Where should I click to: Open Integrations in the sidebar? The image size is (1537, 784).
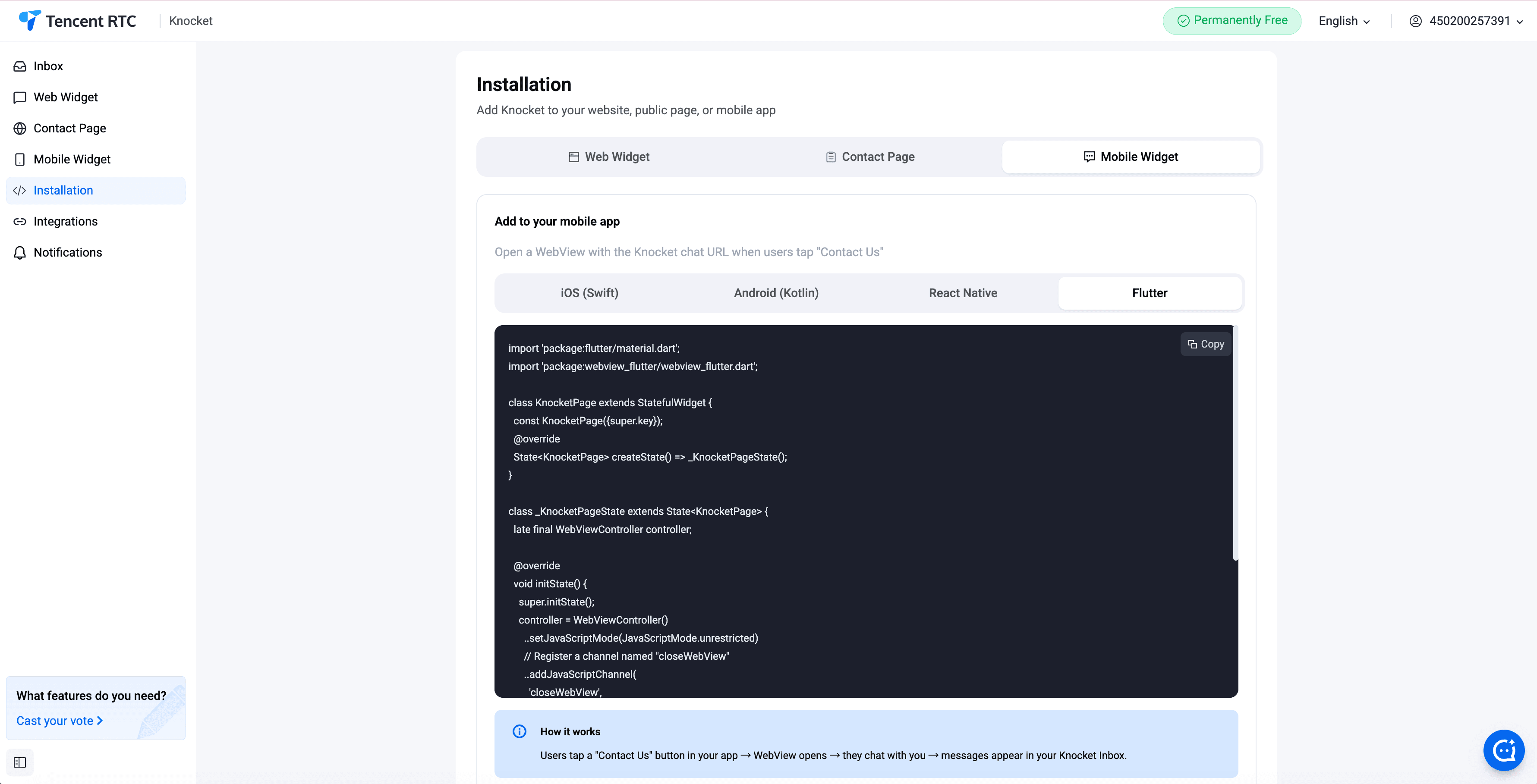95,221
